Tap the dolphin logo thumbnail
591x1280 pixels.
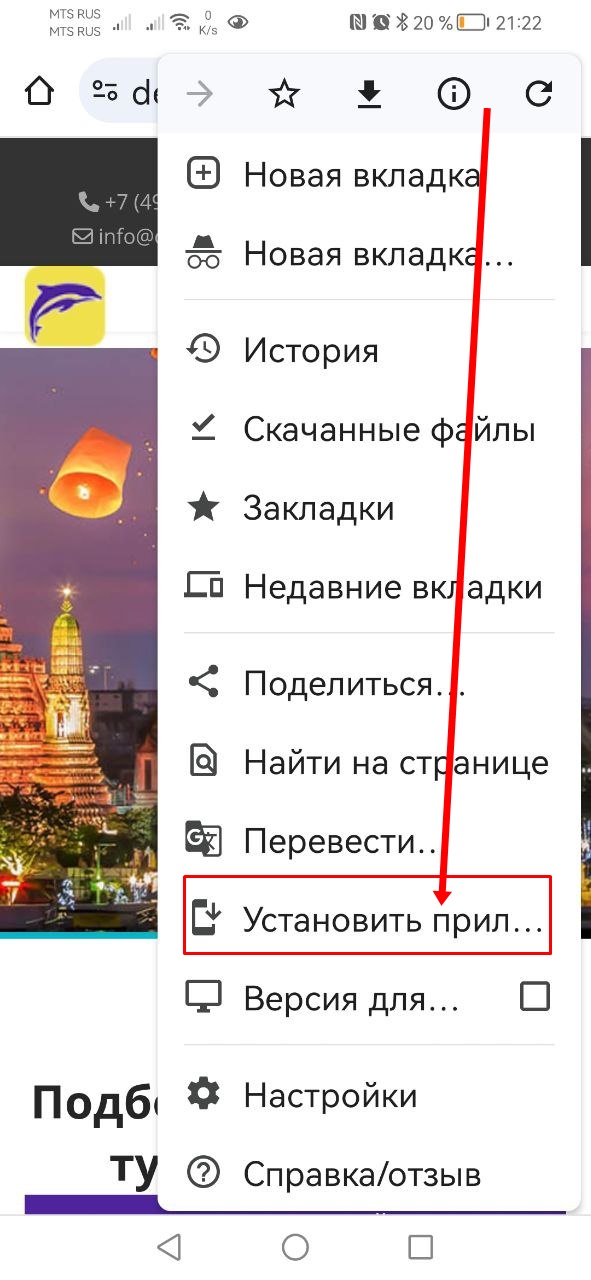(x=65, y=305)
